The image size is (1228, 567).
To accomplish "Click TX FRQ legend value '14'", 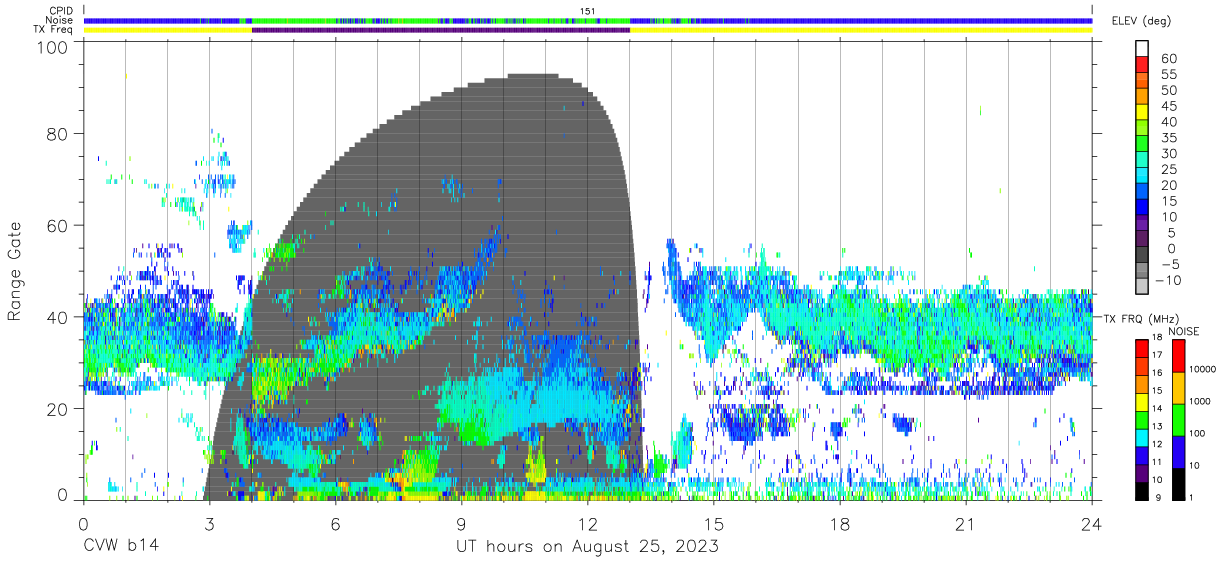I will click(1157, 411).
